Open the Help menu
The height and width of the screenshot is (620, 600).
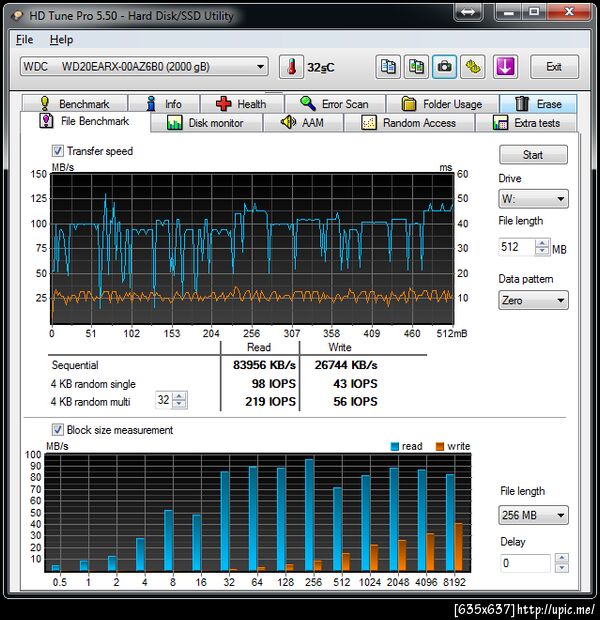coord(61,40)
